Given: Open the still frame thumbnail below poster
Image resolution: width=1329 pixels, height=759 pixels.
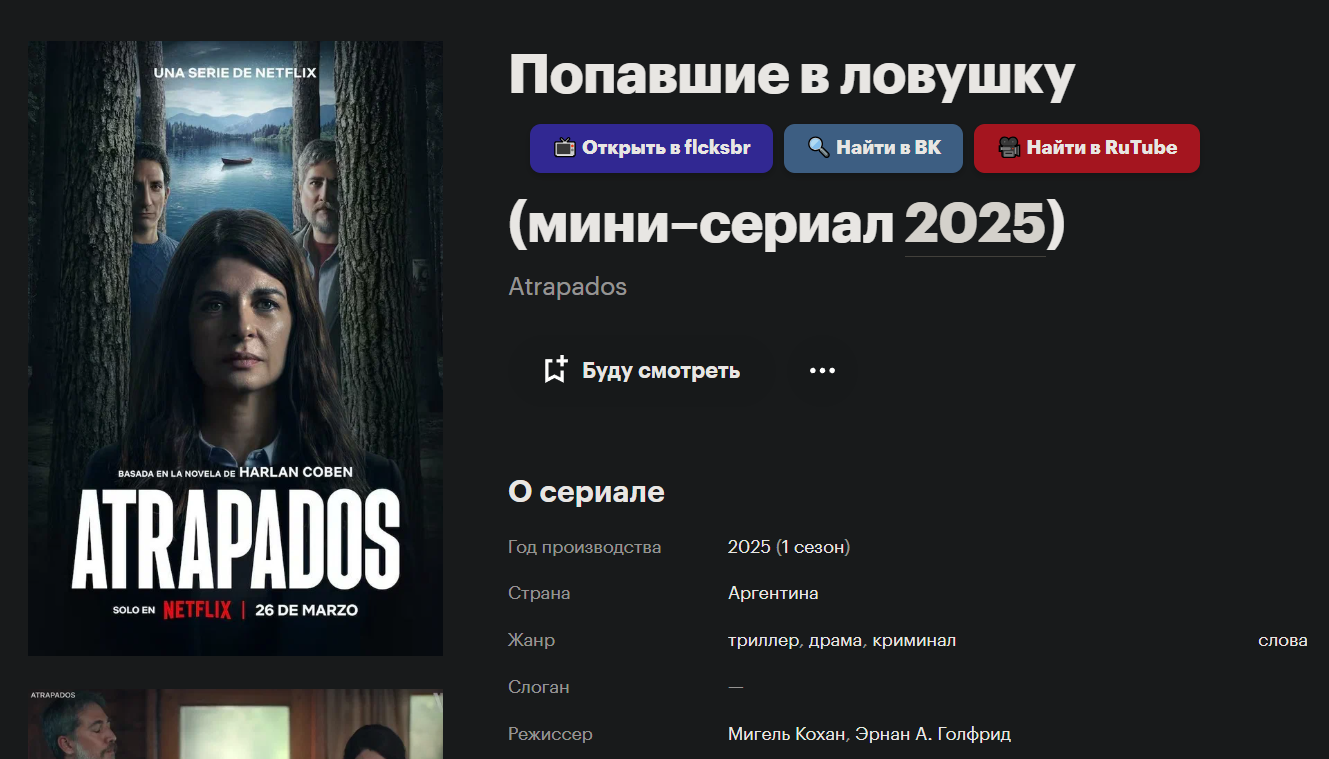Looking at the screenshot, I should [x=235, y=724].
